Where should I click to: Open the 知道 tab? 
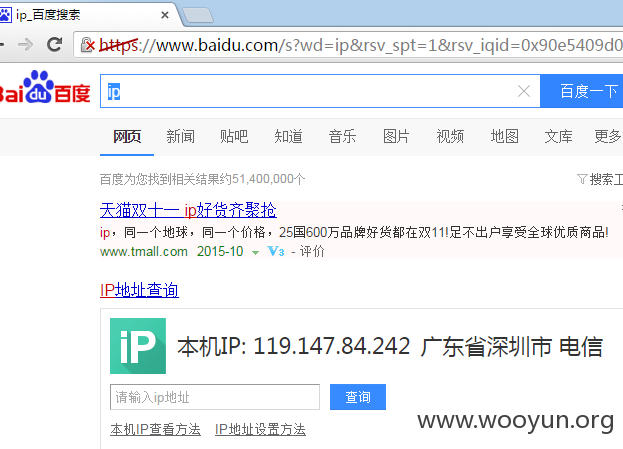coord(288,137)
